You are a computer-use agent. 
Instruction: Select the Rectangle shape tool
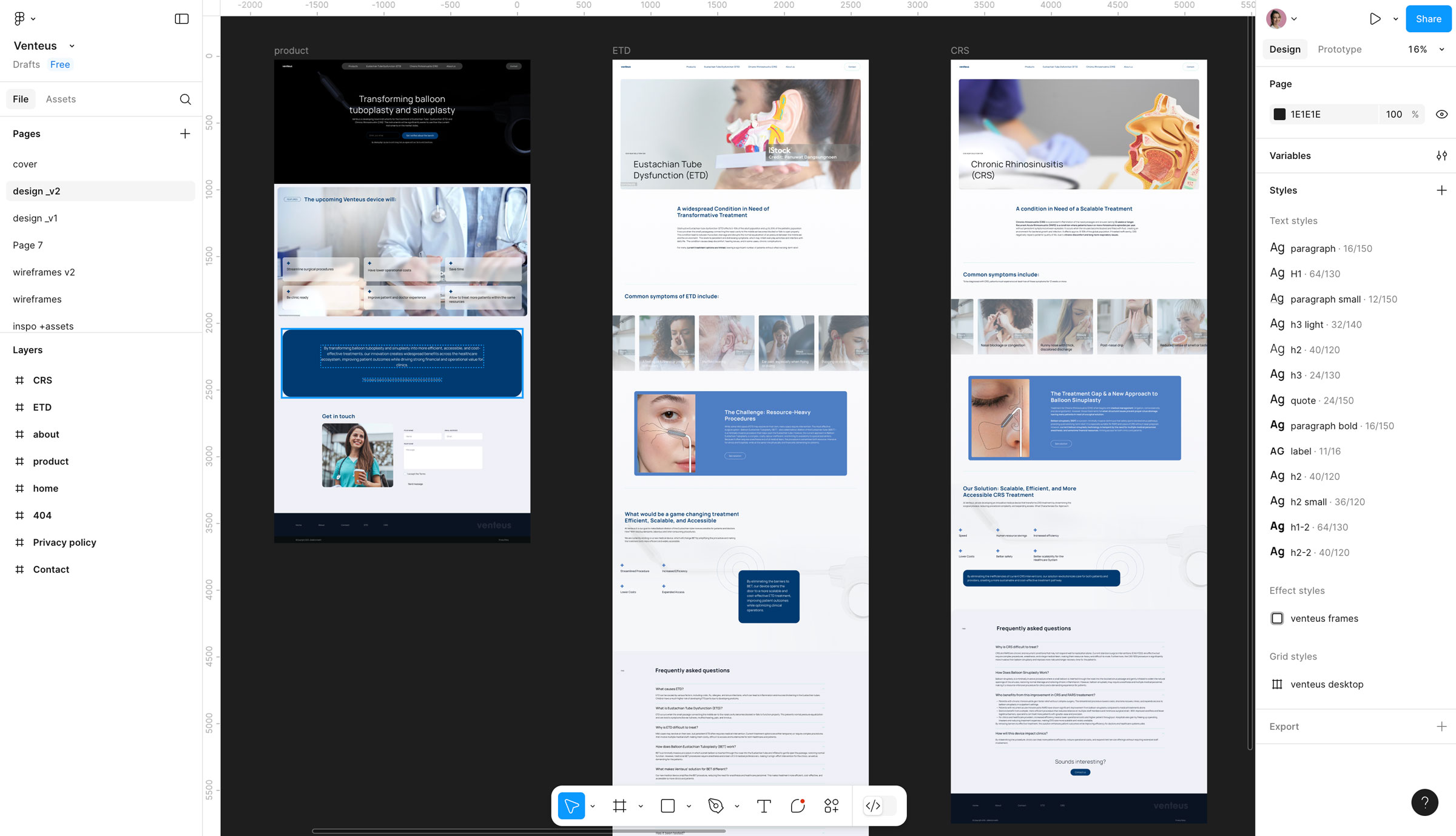pyautogui.click(x=667, y=806)
